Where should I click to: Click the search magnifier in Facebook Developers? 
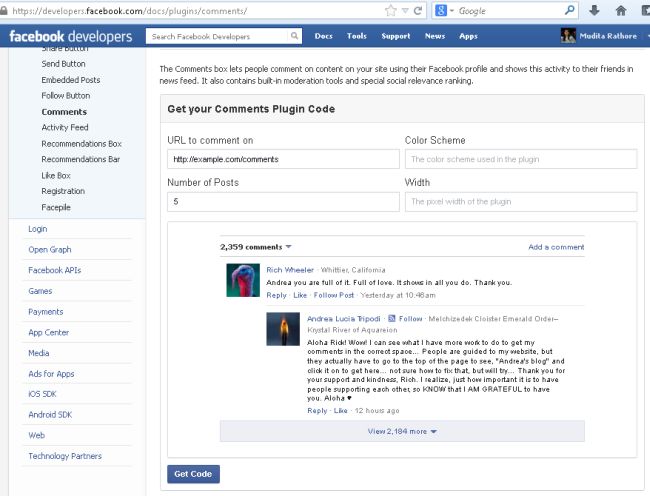click(x=294, y=36)
